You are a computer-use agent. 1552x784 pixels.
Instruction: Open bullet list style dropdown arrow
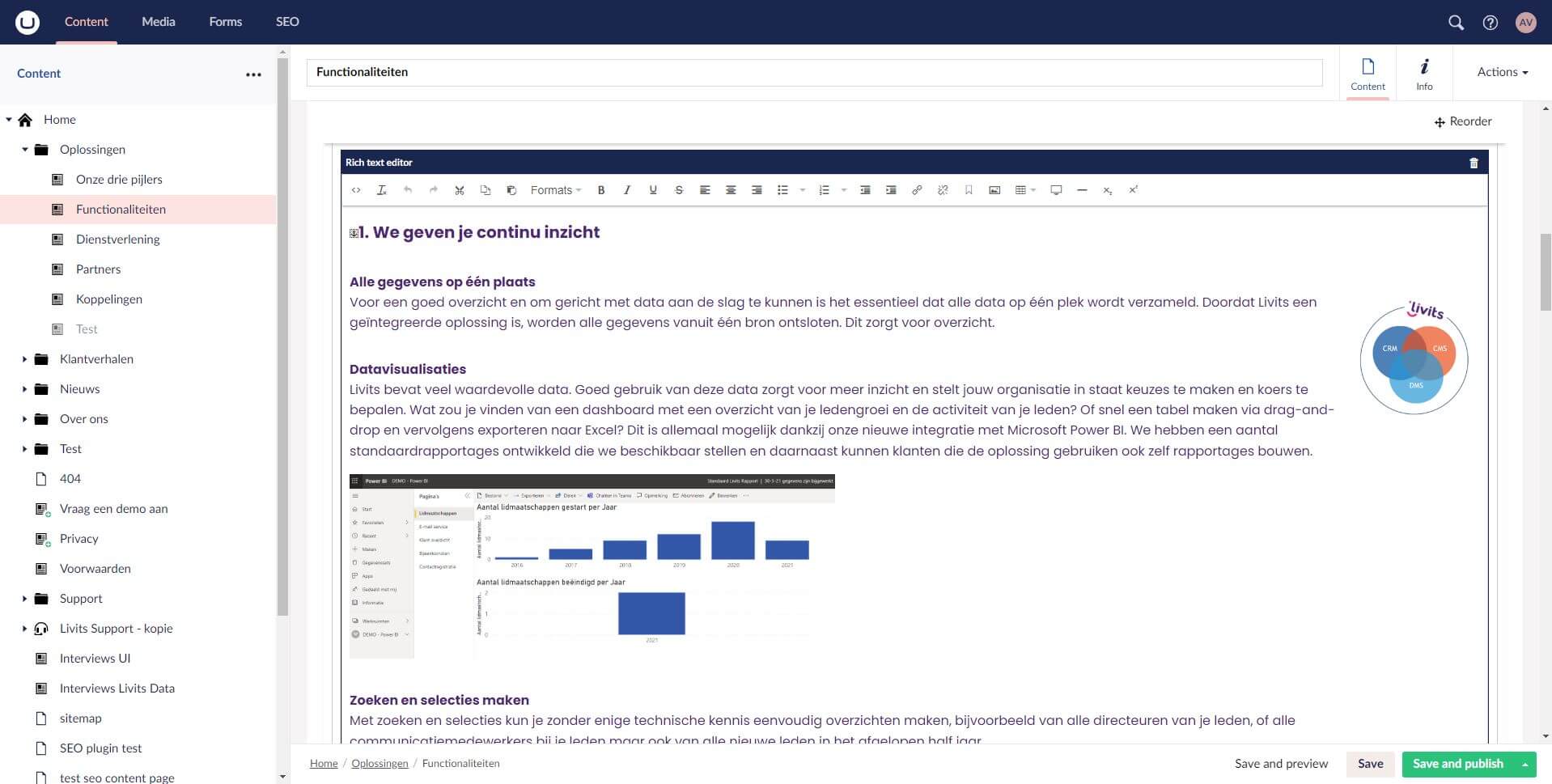coord(803,190)
